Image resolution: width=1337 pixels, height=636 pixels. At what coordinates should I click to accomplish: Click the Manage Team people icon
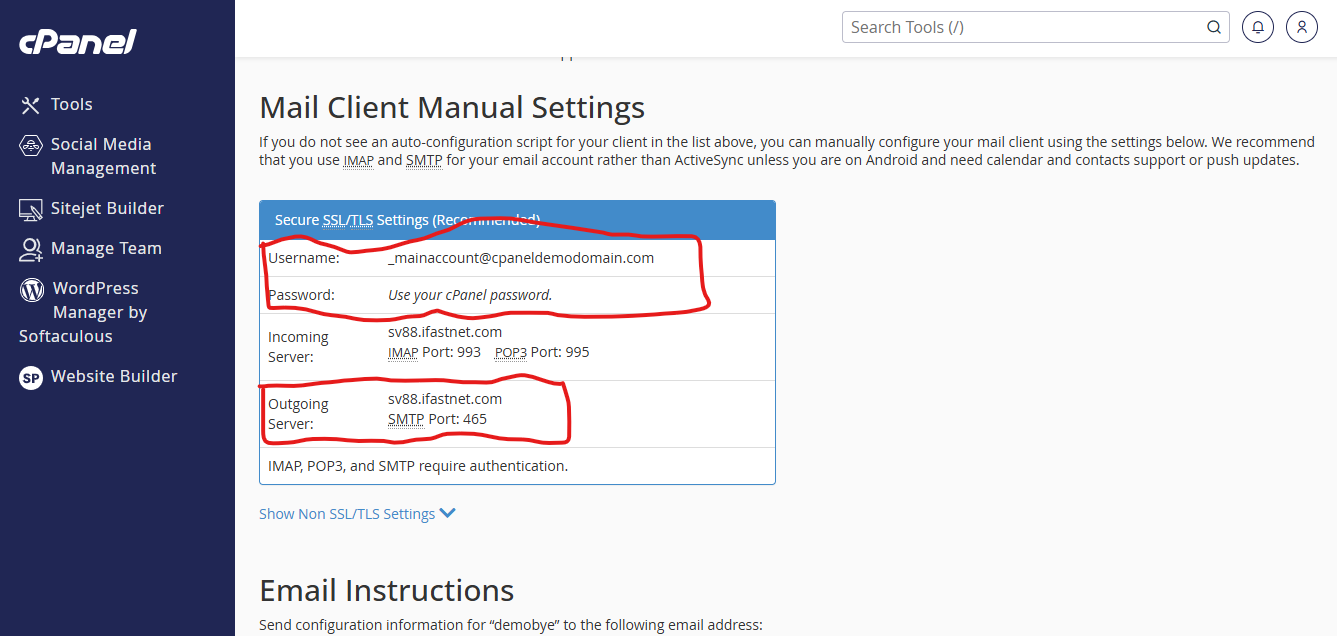(31, 249)
